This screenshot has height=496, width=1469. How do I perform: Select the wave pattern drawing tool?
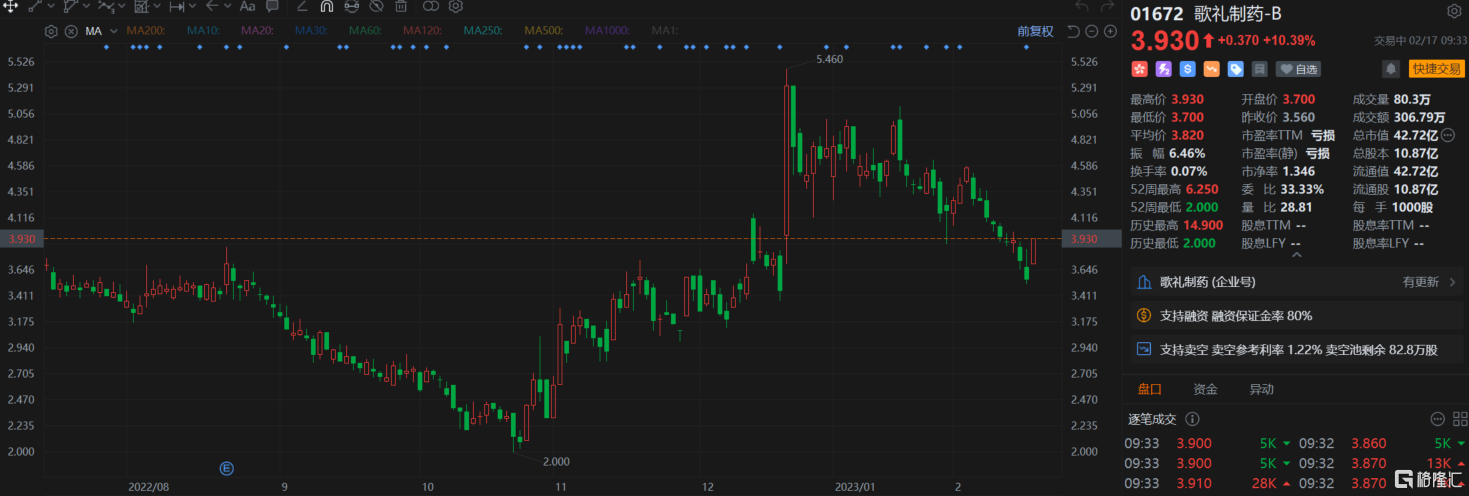(106, 6)
